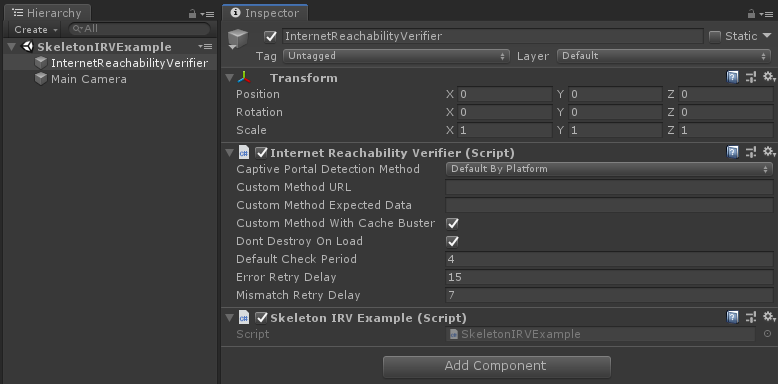778x384 pixels.
Task: Toggle the GameObject active checkbox
Action: pos(270,36)
